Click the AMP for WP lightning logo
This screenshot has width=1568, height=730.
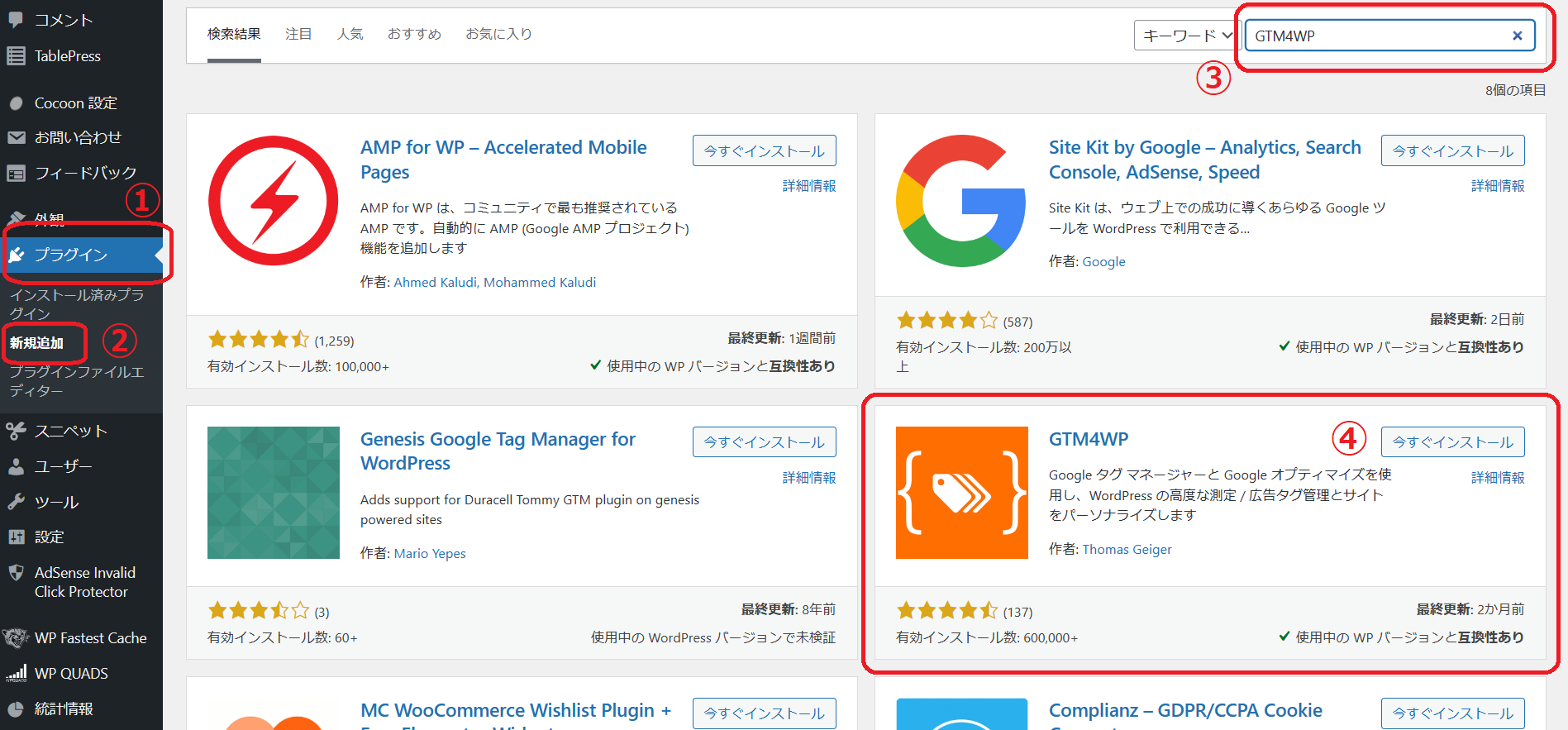coord(274,201)
